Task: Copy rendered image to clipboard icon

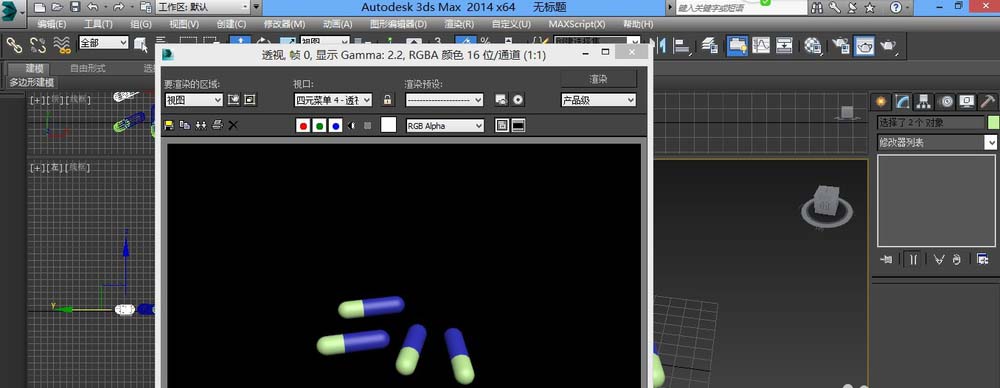Action: click(x=185, y=125)
